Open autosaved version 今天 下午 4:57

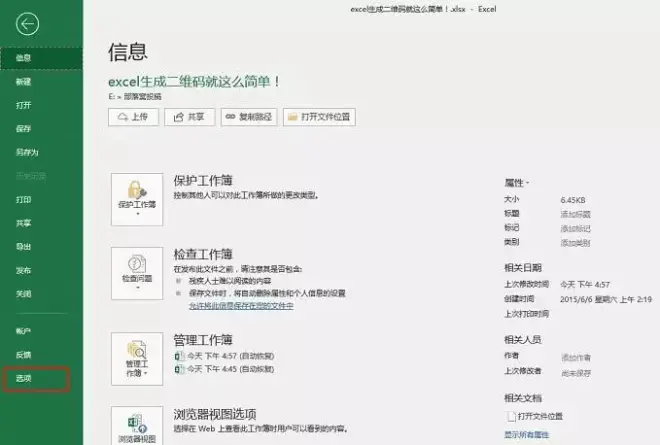(224, 356)
